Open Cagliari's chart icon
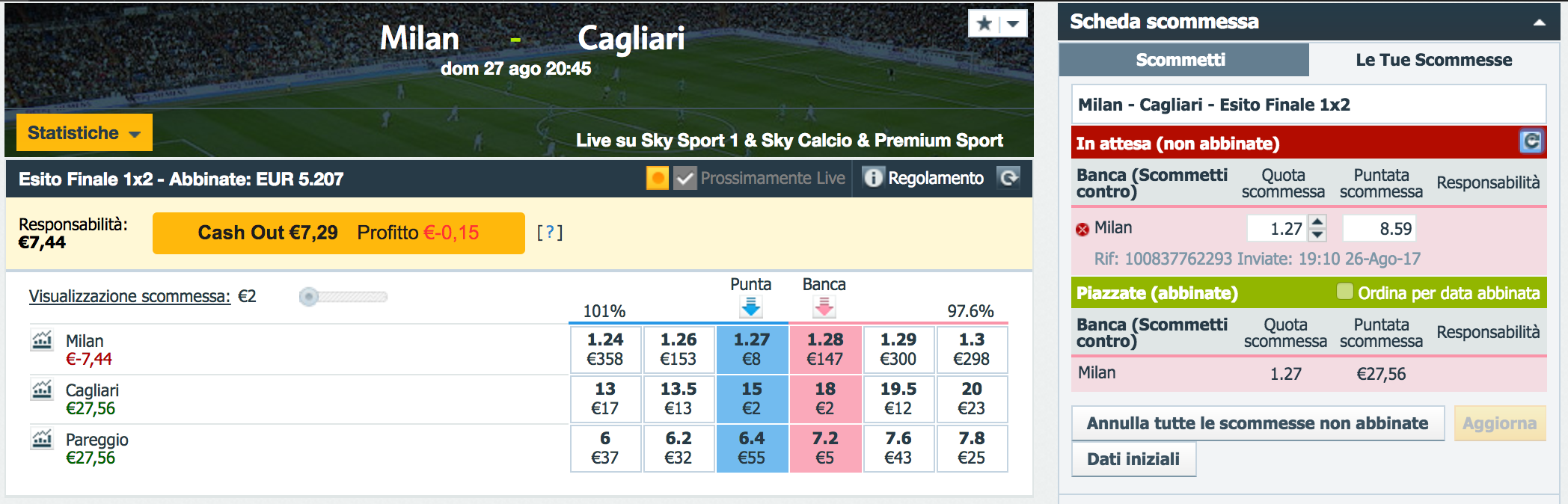This screenshot has width=1568, height=504. point(42,390)
